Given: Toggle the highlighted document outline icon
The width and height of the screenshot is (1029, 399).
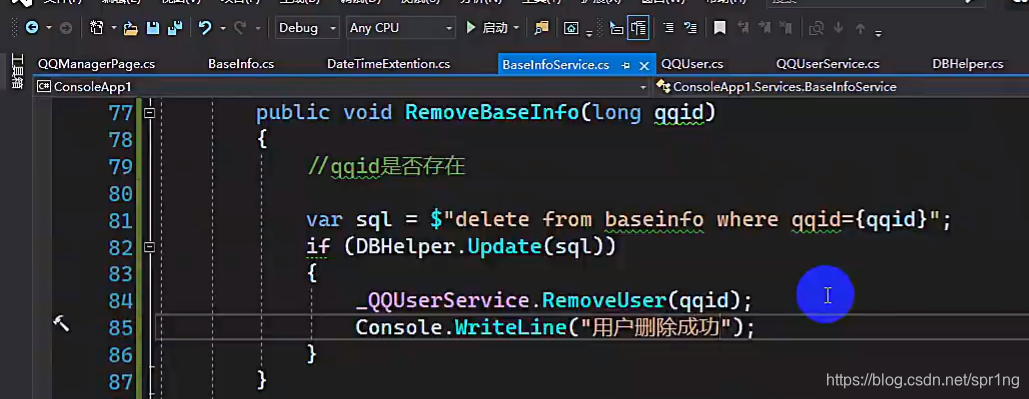Looking at the screenshot, I should pyautogui.click(x=639, y=28).
